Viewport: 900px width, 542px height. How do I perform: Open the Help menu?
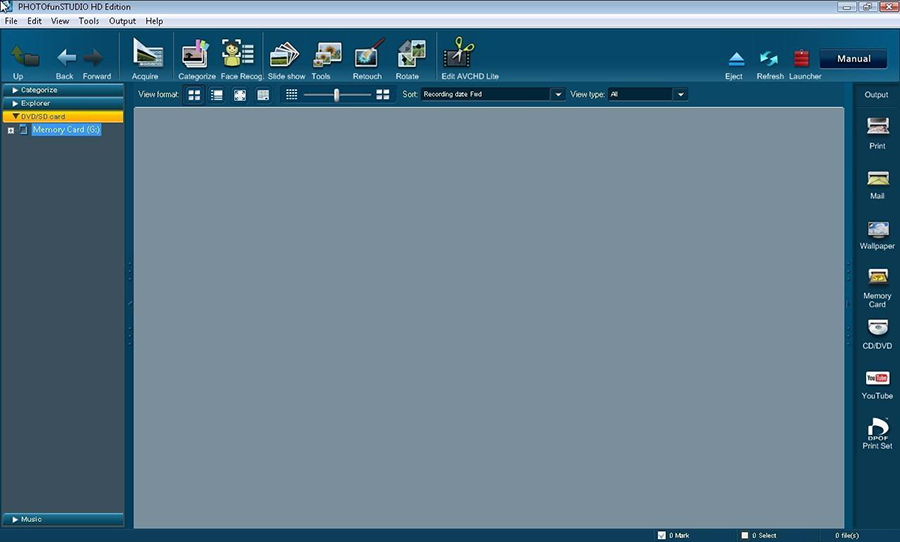pyautogui.click(x=154, y=21)
